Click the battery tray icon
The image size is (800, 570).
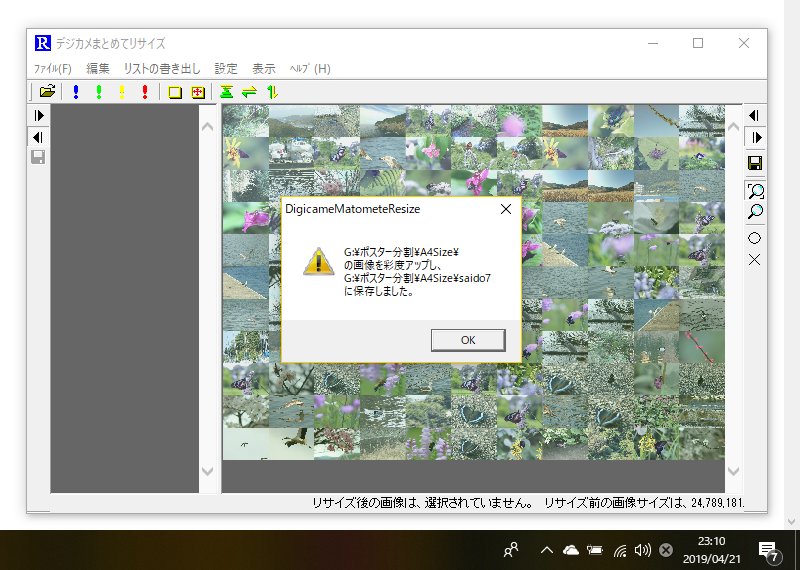[x=595, y=550]
